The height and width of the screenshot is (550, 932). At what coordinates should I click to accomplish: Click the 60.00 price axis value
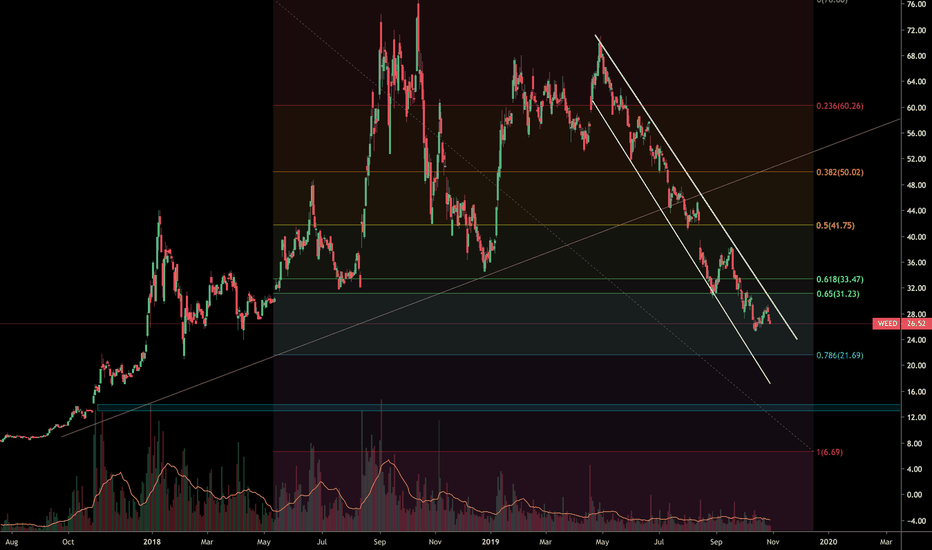pyautogui.click(x=916, y=108)
